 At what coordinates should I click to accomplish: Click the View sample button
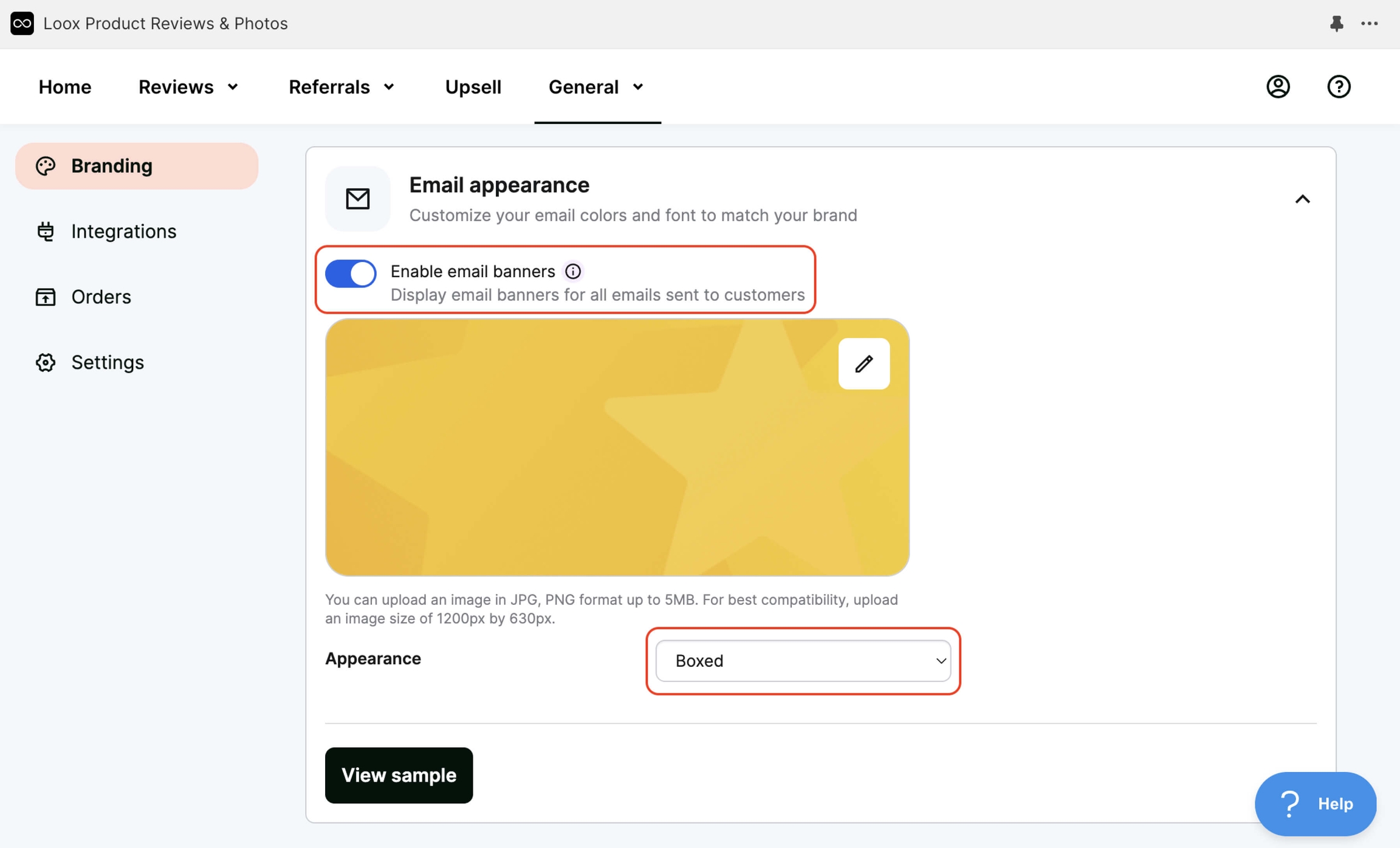click(398, 774)
